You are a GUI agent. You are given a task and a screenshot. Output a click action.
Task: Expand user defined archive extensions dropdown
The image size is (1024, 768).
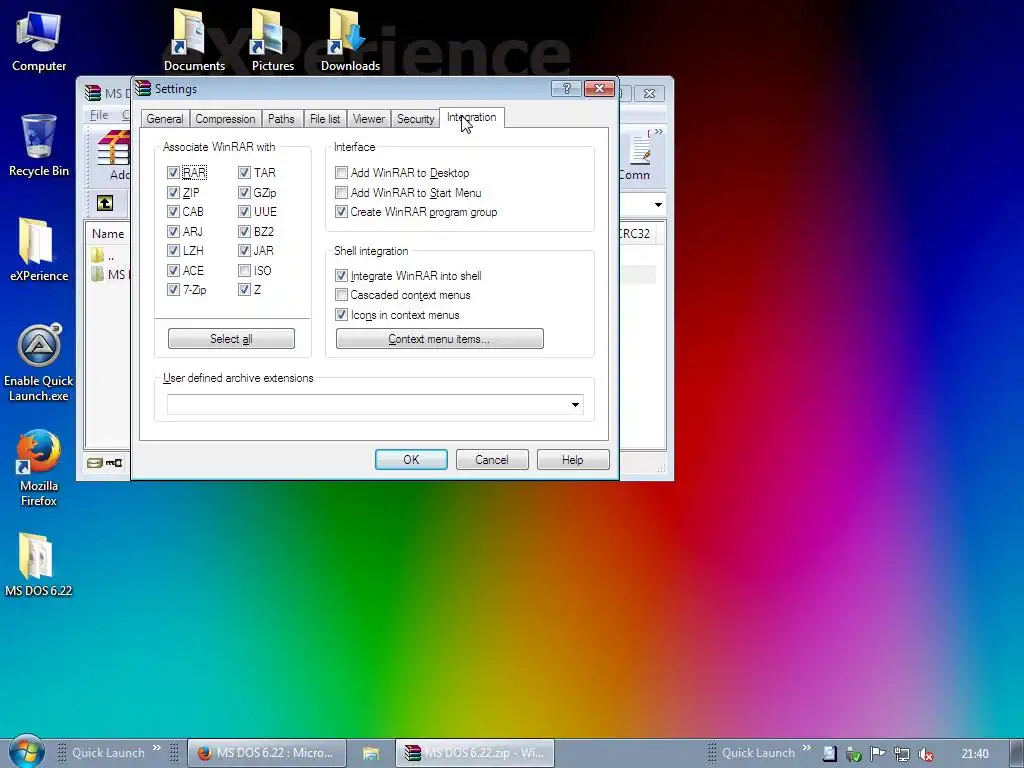(575, 405)
